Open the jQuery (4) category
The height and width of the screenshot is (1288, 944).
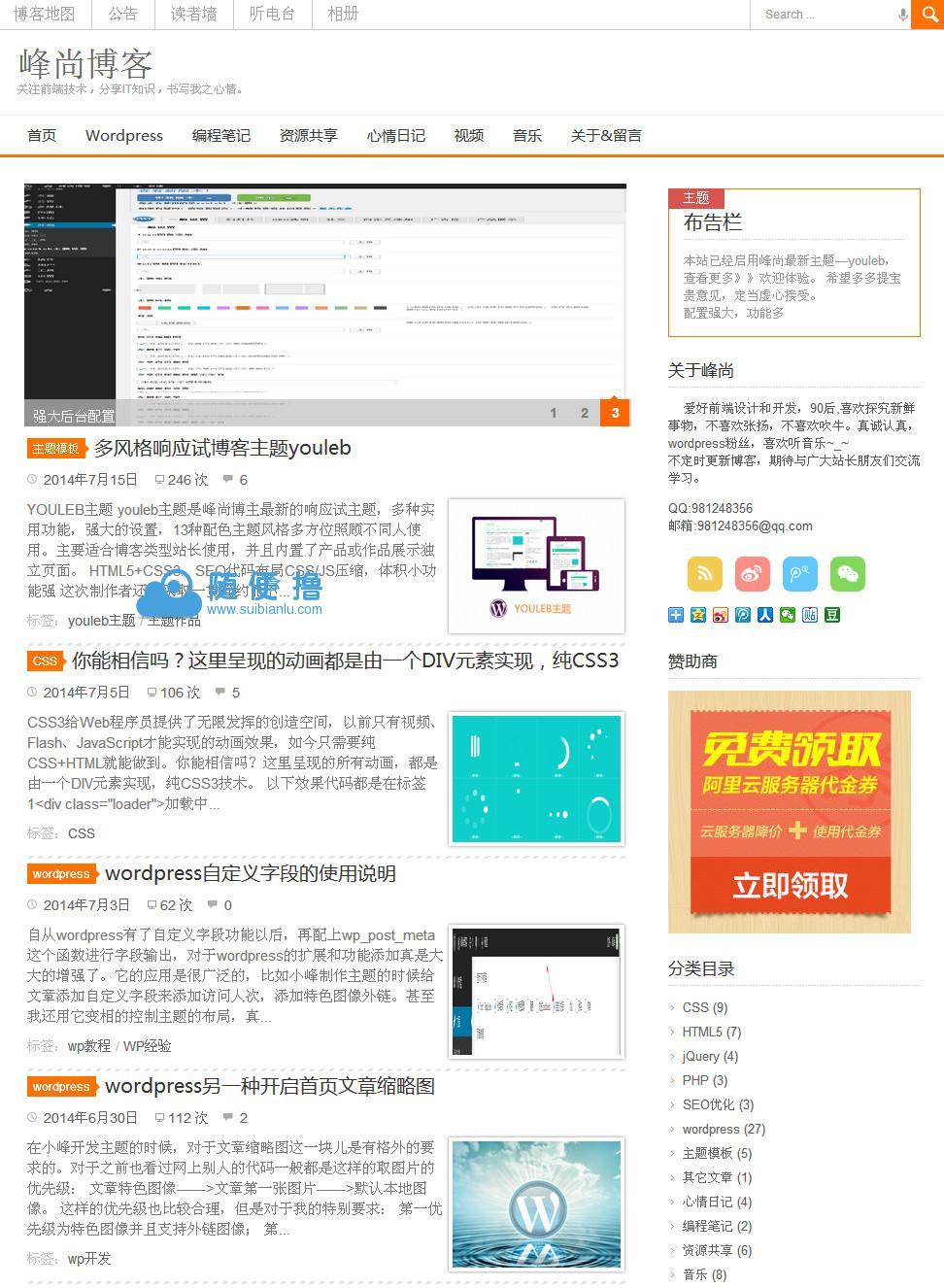coord(710,1056)
